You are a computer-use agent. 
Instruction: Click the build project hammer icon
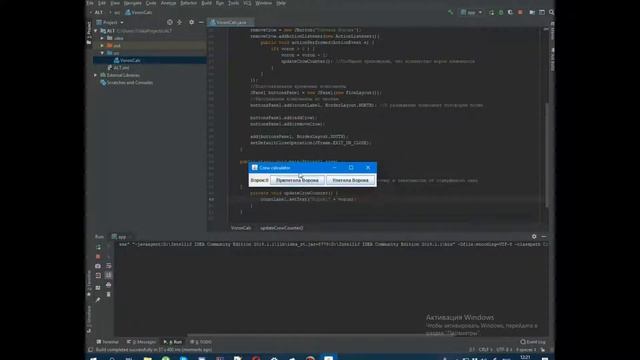click(x=451, y=12)
